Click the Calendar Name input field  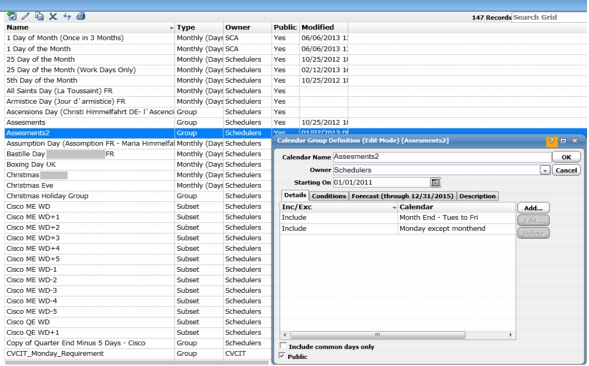tap(442, 157)
